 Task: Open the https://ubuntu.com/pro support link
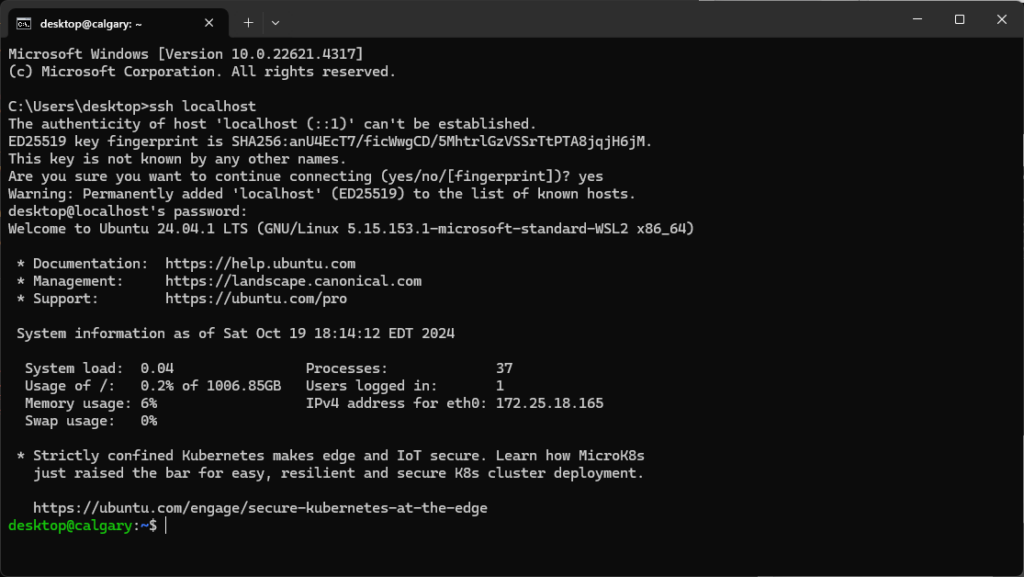coord(256,299)
